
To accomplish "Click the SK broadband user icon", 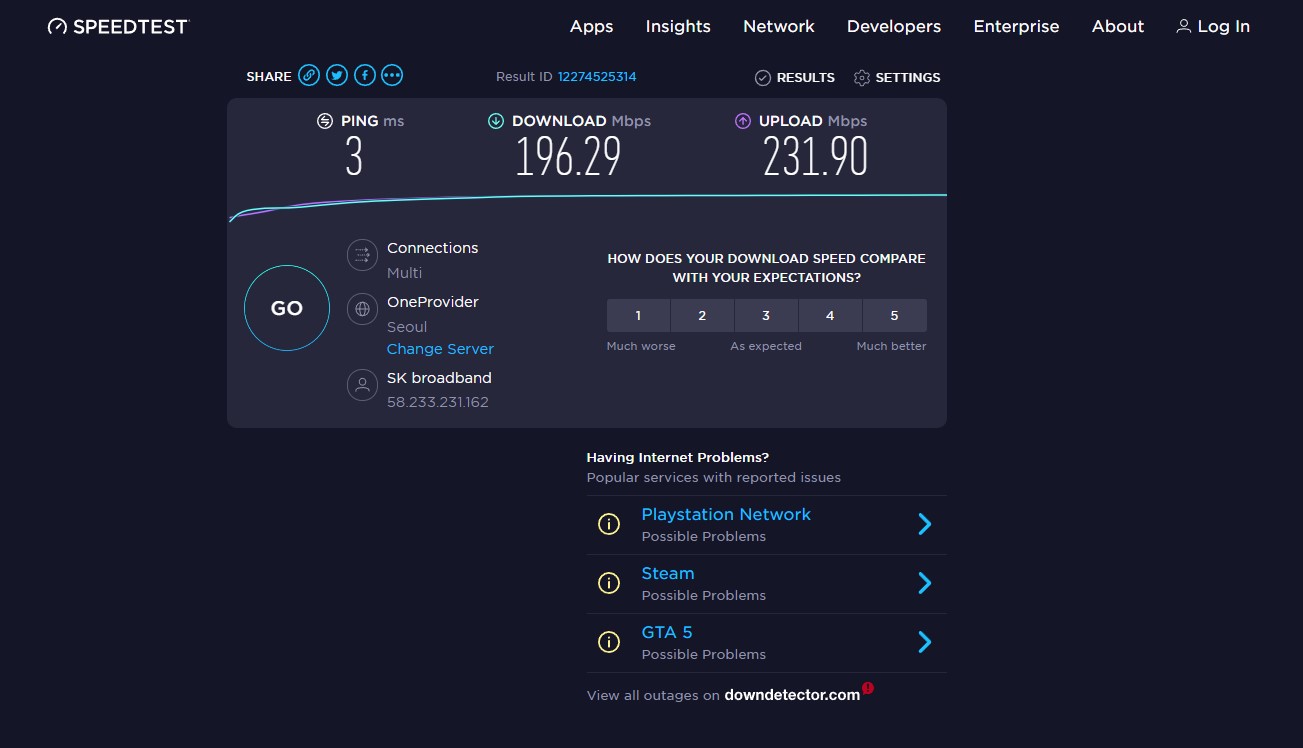I will [x=362, y=385].
